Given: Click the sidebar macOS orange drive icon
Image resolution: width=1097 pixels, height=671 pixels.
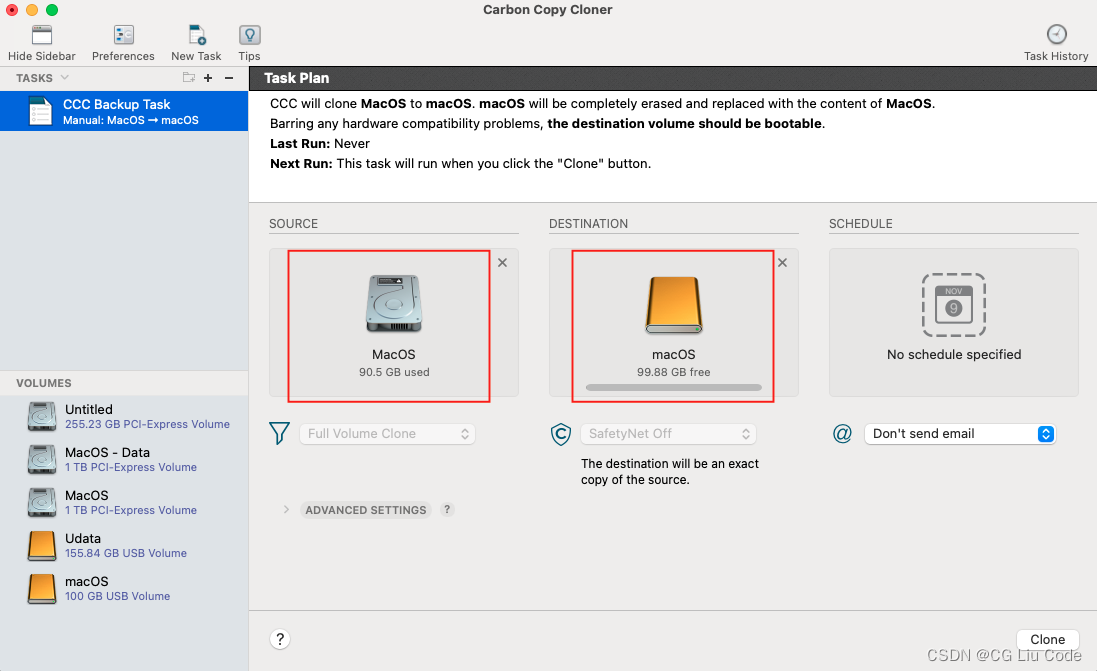Looking at the screenshot, I should click(42, 588).
